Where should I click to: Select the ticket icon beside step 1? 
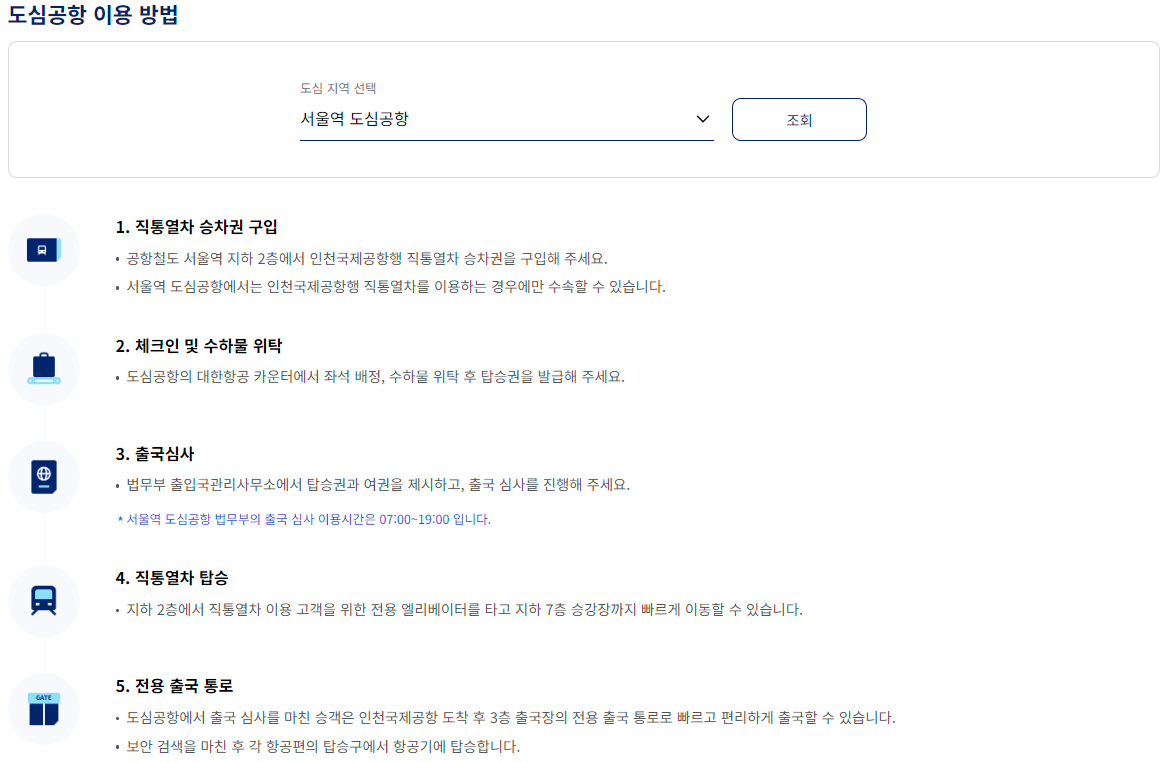pyautogui.click(x=44, y=250)
